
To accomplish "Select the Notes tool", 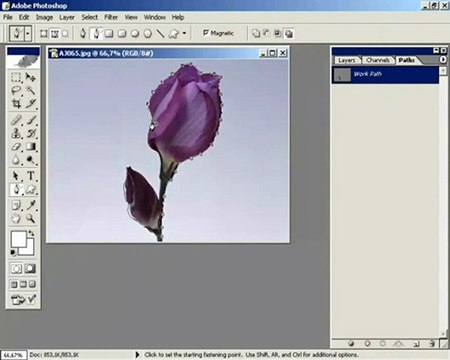I will point(16,205).
